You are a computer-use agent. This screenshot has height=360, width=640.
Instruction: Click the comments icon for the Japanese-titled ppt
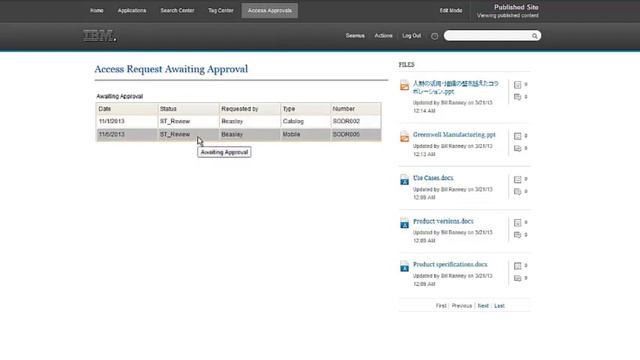(517, 97)
